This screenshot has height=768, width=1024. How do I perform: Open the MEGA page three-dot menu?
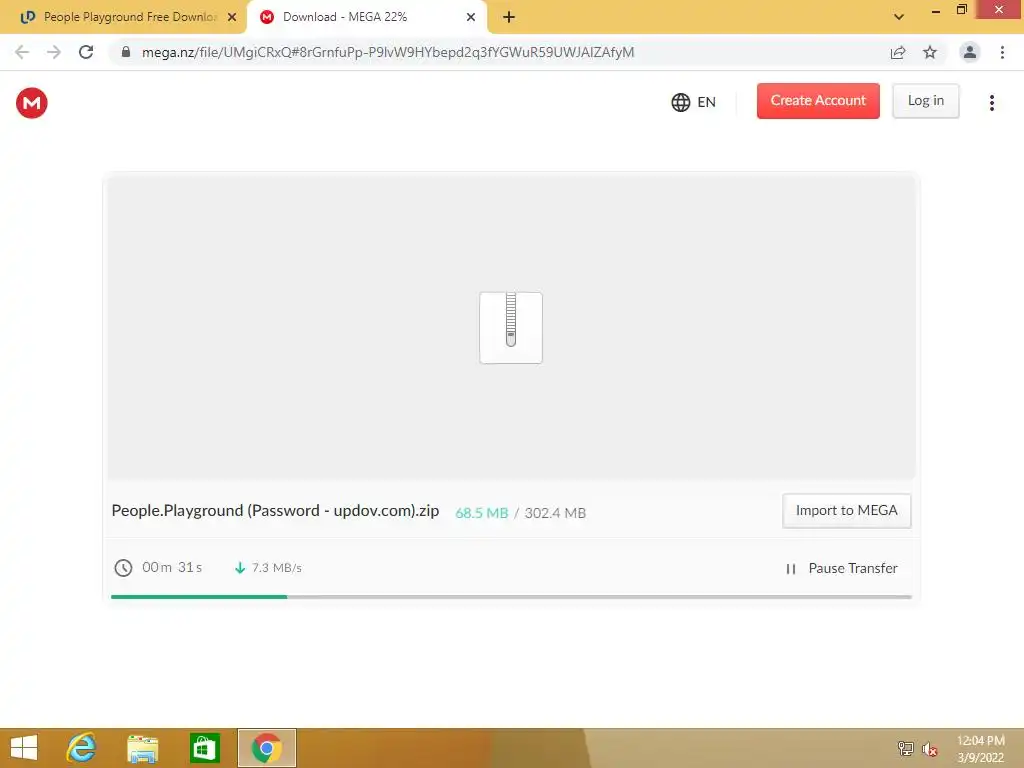point(991,103)
